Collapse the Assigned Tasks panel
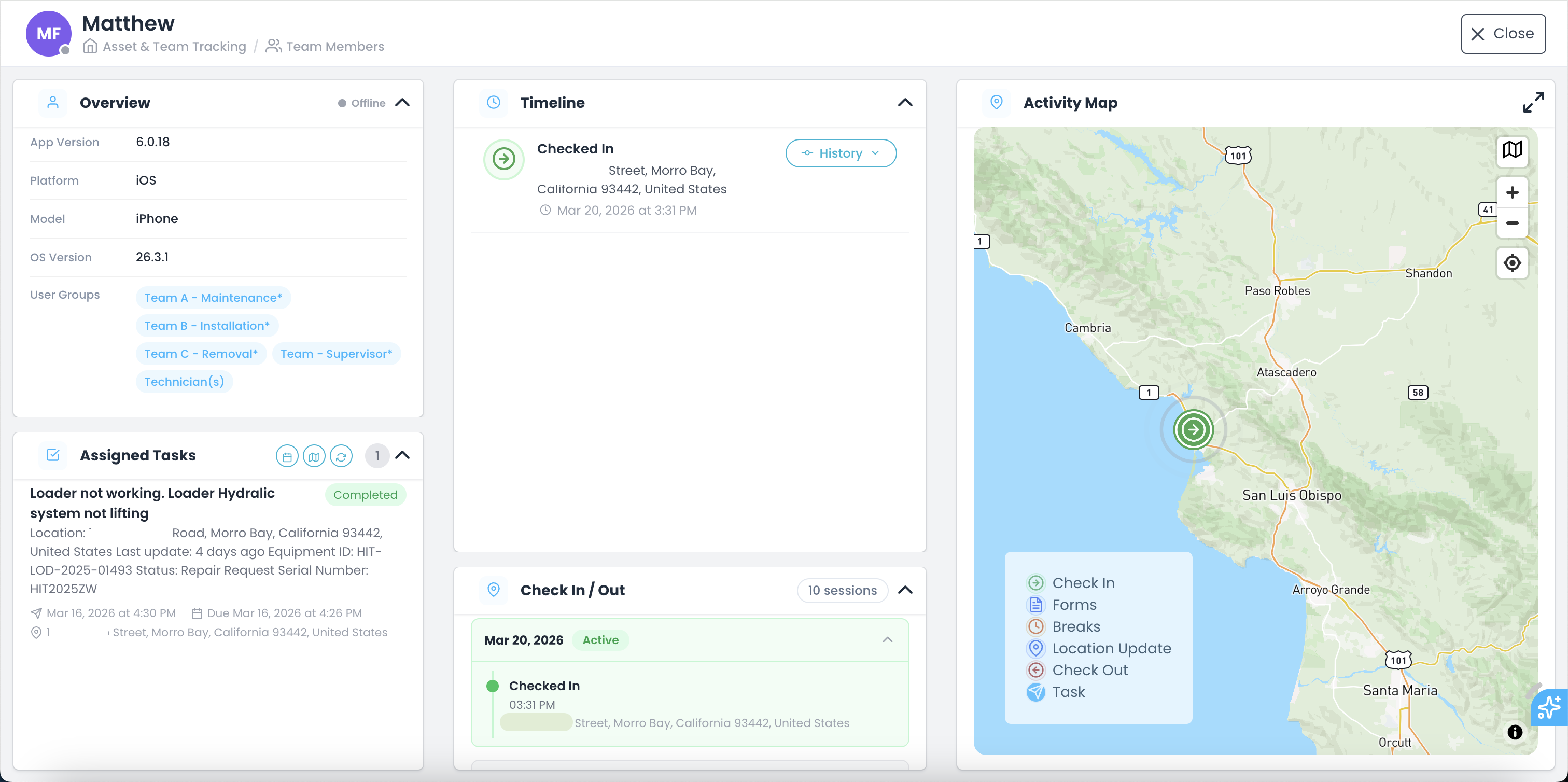This screenshot has width=1568, height=782. pos(402,455)
